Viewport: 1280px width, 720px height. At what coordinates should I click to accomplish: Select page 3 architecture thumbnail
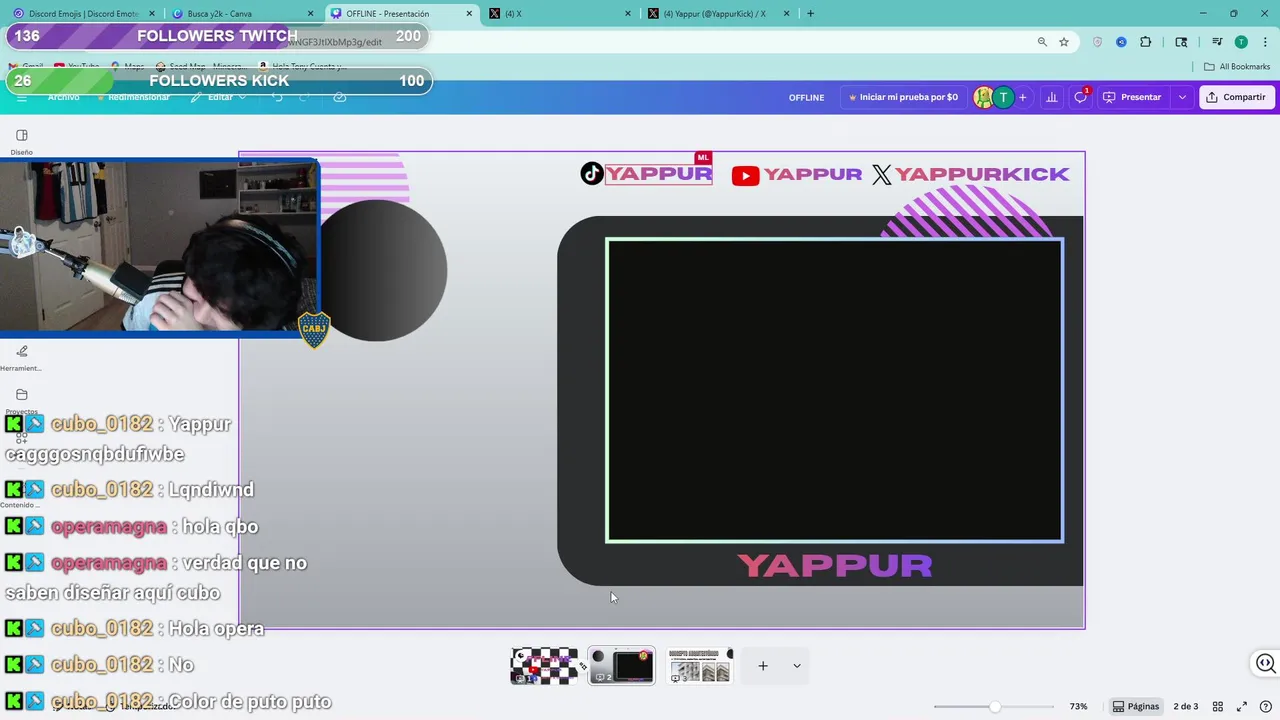(700, 665)
